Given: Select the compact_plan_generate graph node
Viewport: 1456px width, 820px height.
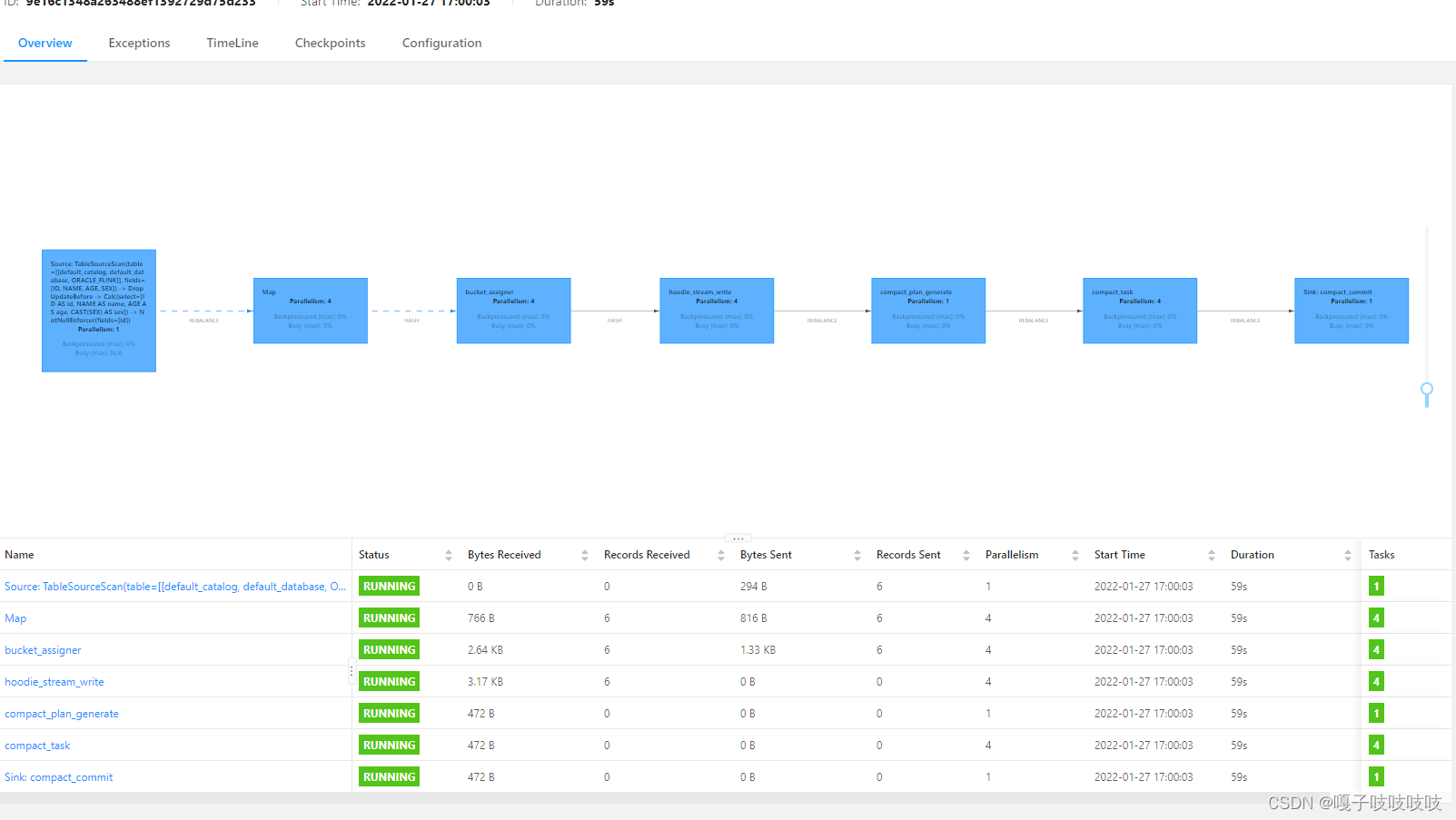Looking at the screenshot, I should point(928,311).
